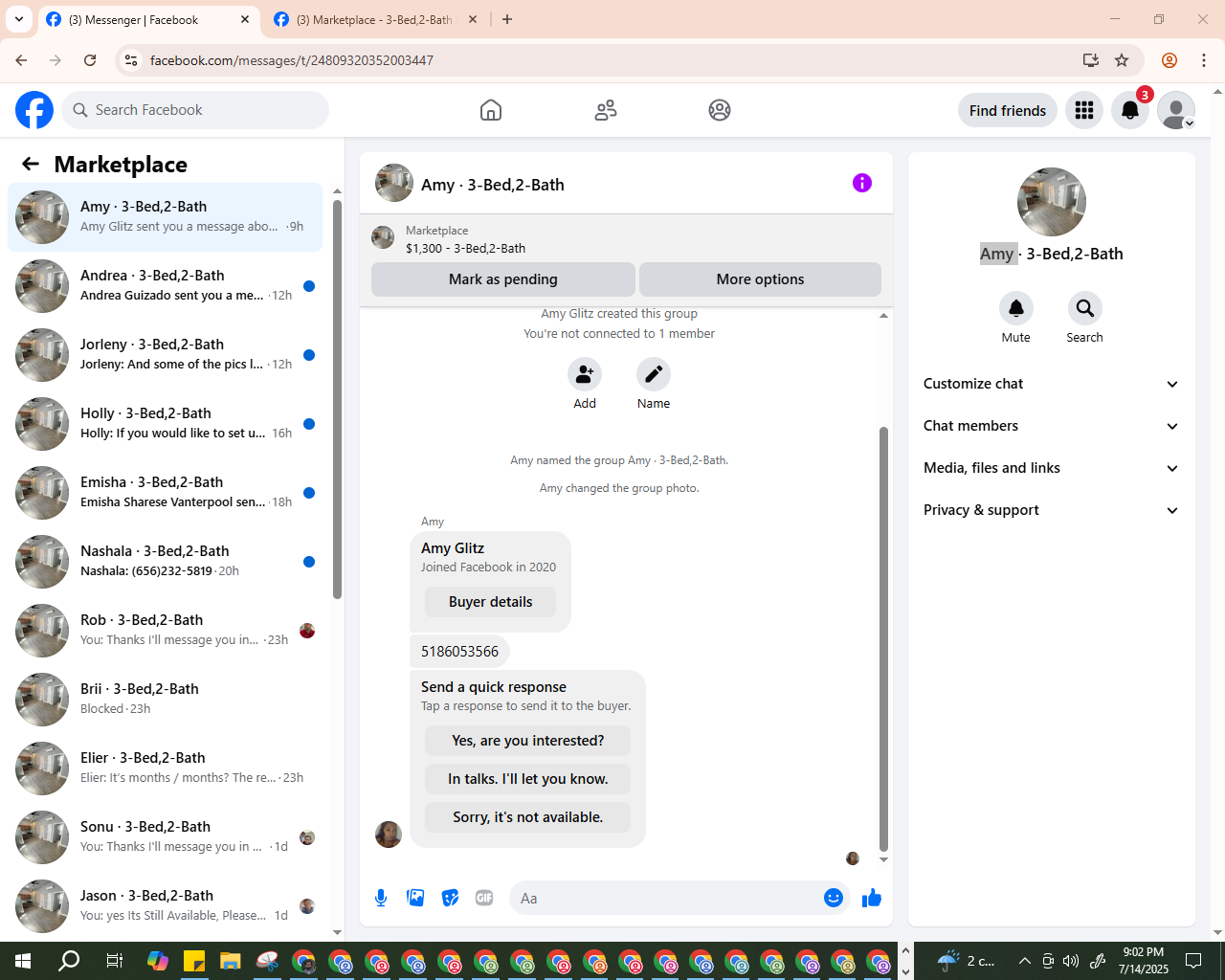Choose a sticker icon
The height and width of the screenshot is (980, 1225).
450,898
